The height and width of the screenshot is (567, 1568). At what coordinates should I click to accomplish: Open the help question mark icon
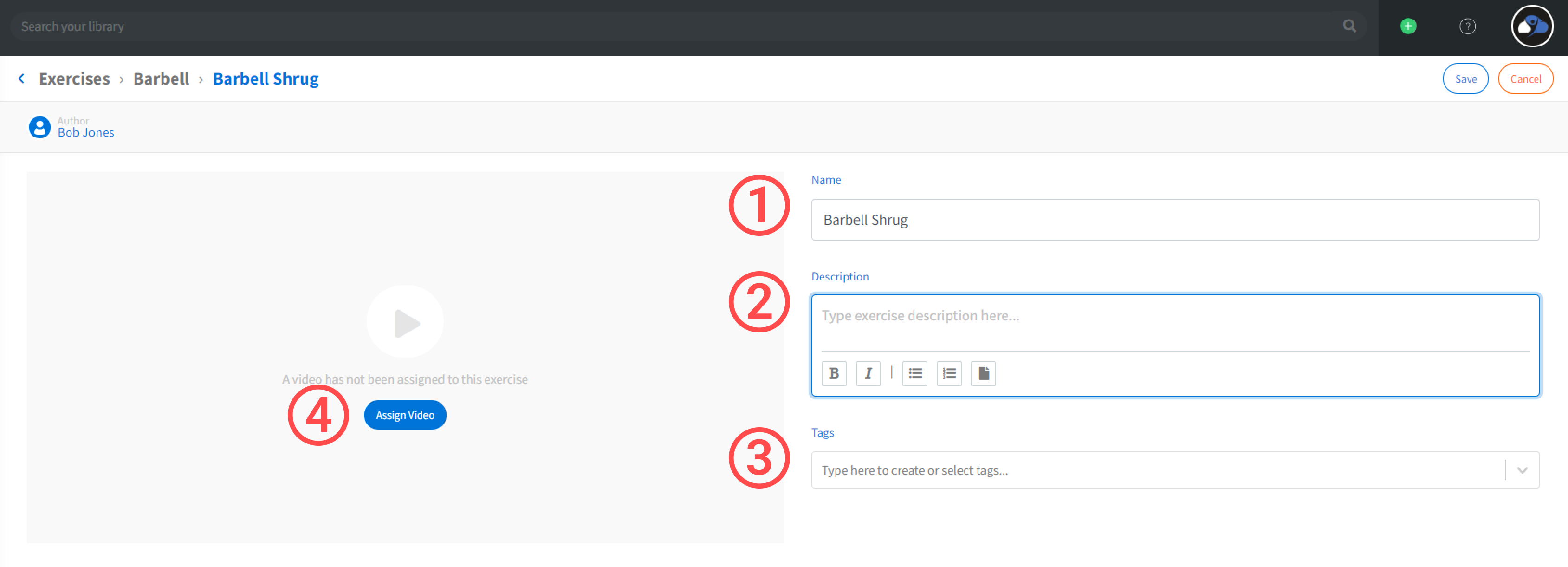tap(1467, 26)
